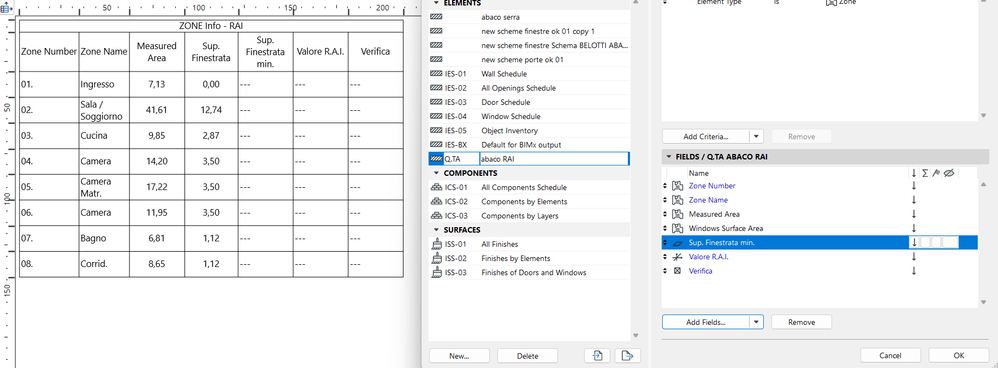Screen dimensions: 998x368
Task: Click the import scheme icon button
Action: (598, 356)
